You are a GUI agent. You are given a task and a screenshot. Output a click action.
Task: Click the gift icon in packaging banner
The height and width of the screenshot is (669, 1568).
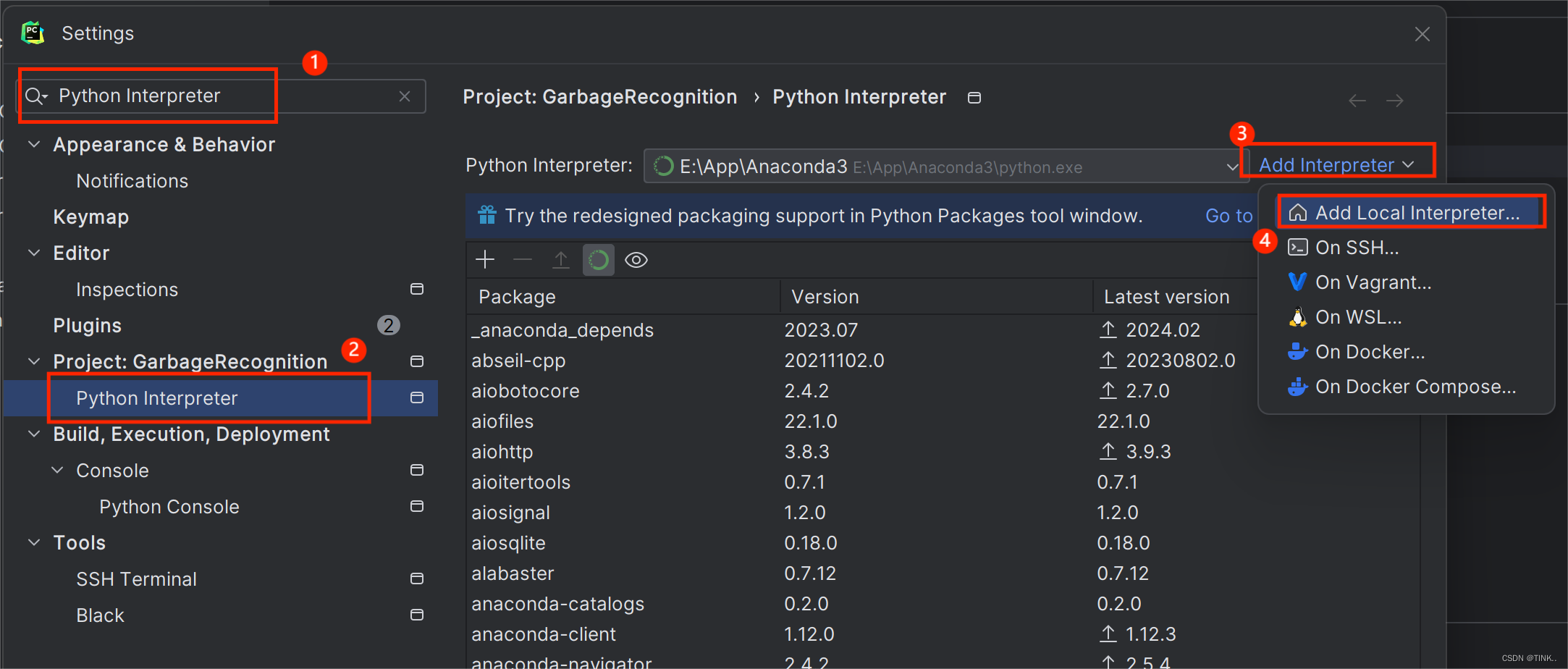pos(486,215)
